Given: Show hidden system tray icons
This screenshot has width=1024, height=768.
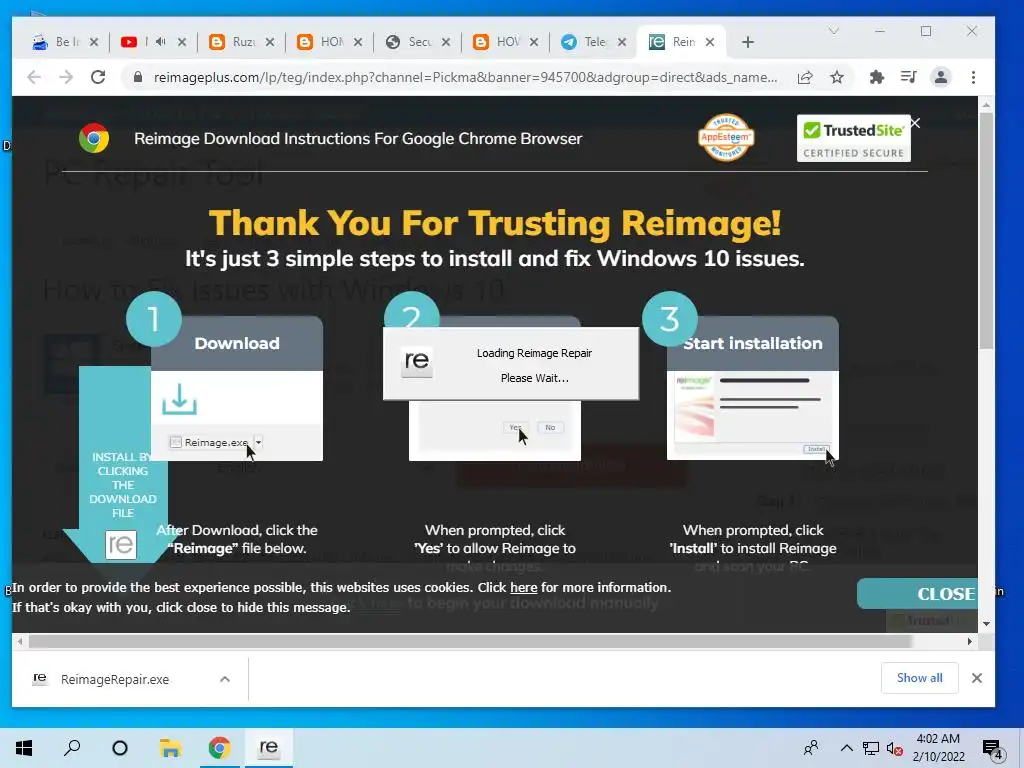Looking at the screenshot, I should click(846, 748).
